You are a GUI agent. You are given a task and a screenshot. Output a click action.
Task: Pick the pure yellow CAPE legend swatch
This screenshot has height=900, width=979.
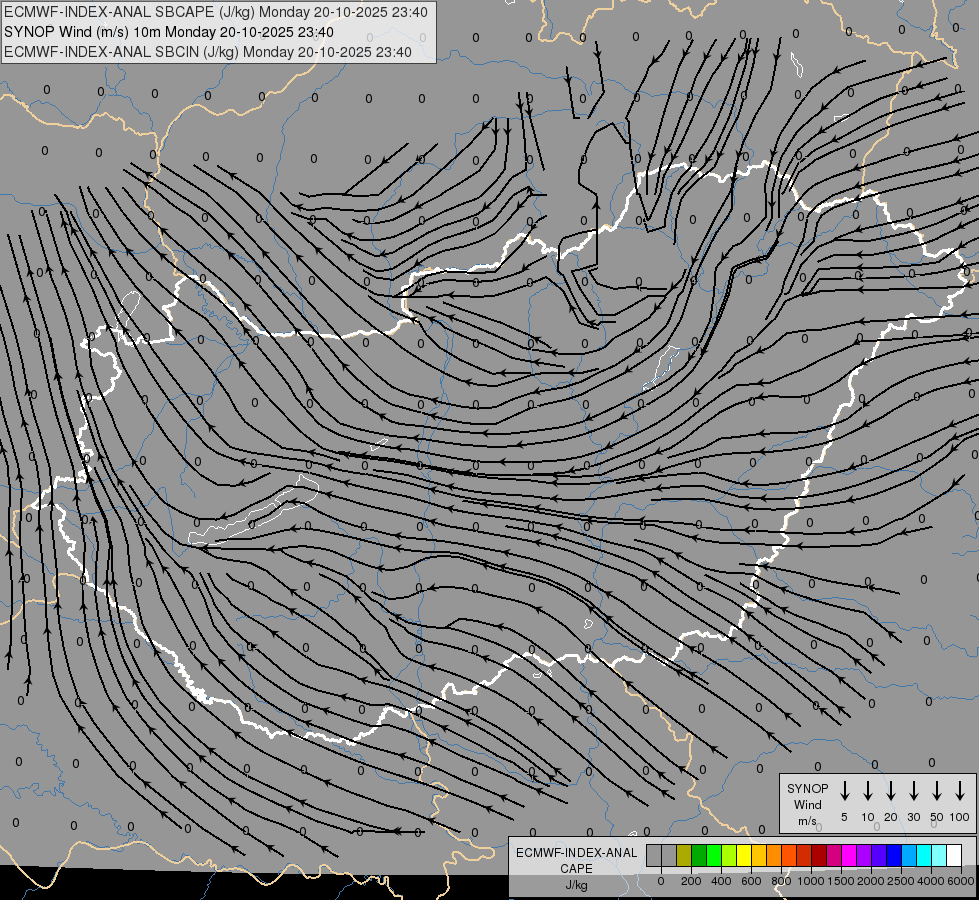(x=744, y=855)
